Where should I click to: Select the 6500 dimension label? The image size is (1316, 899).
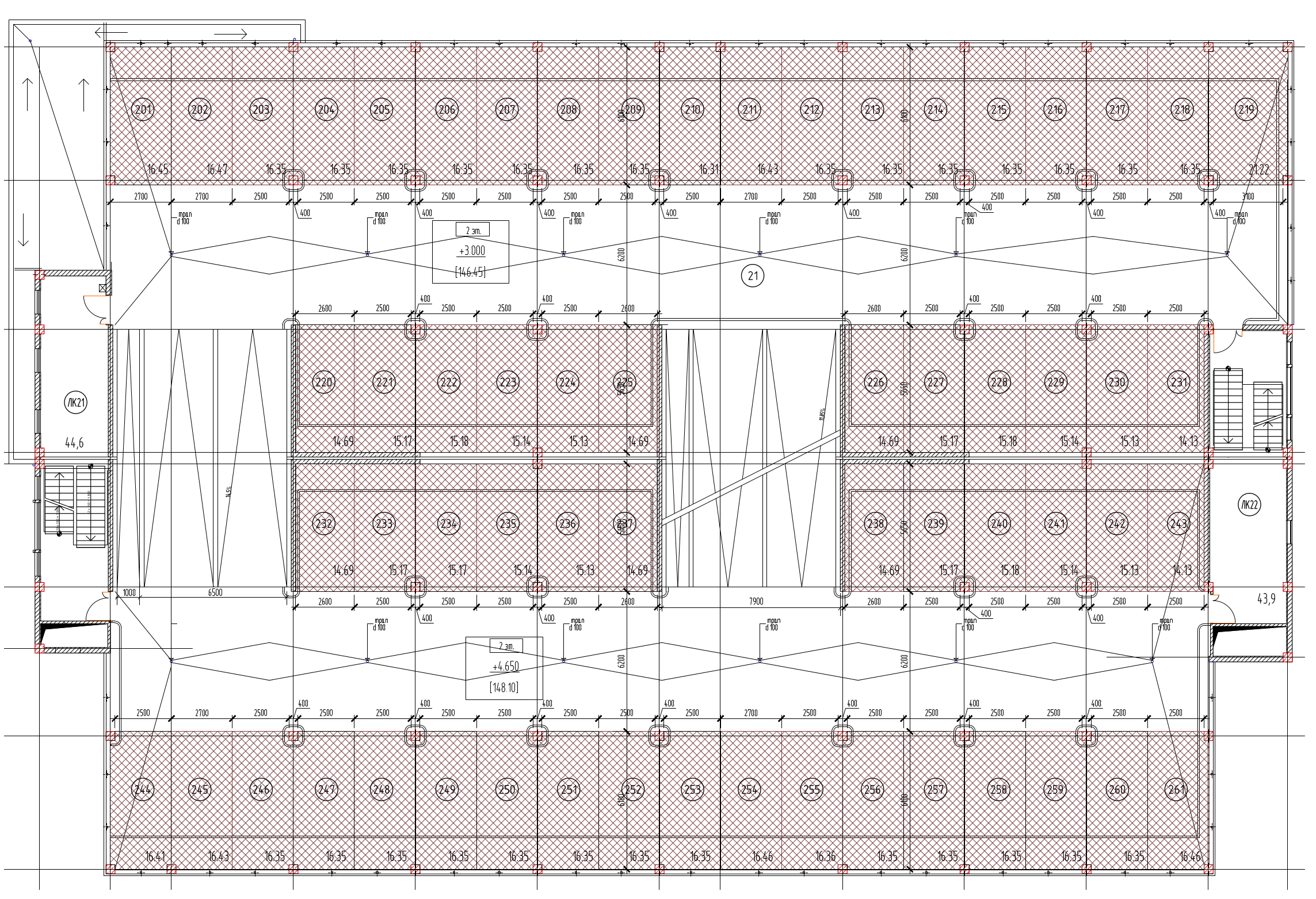click(215, 592)
